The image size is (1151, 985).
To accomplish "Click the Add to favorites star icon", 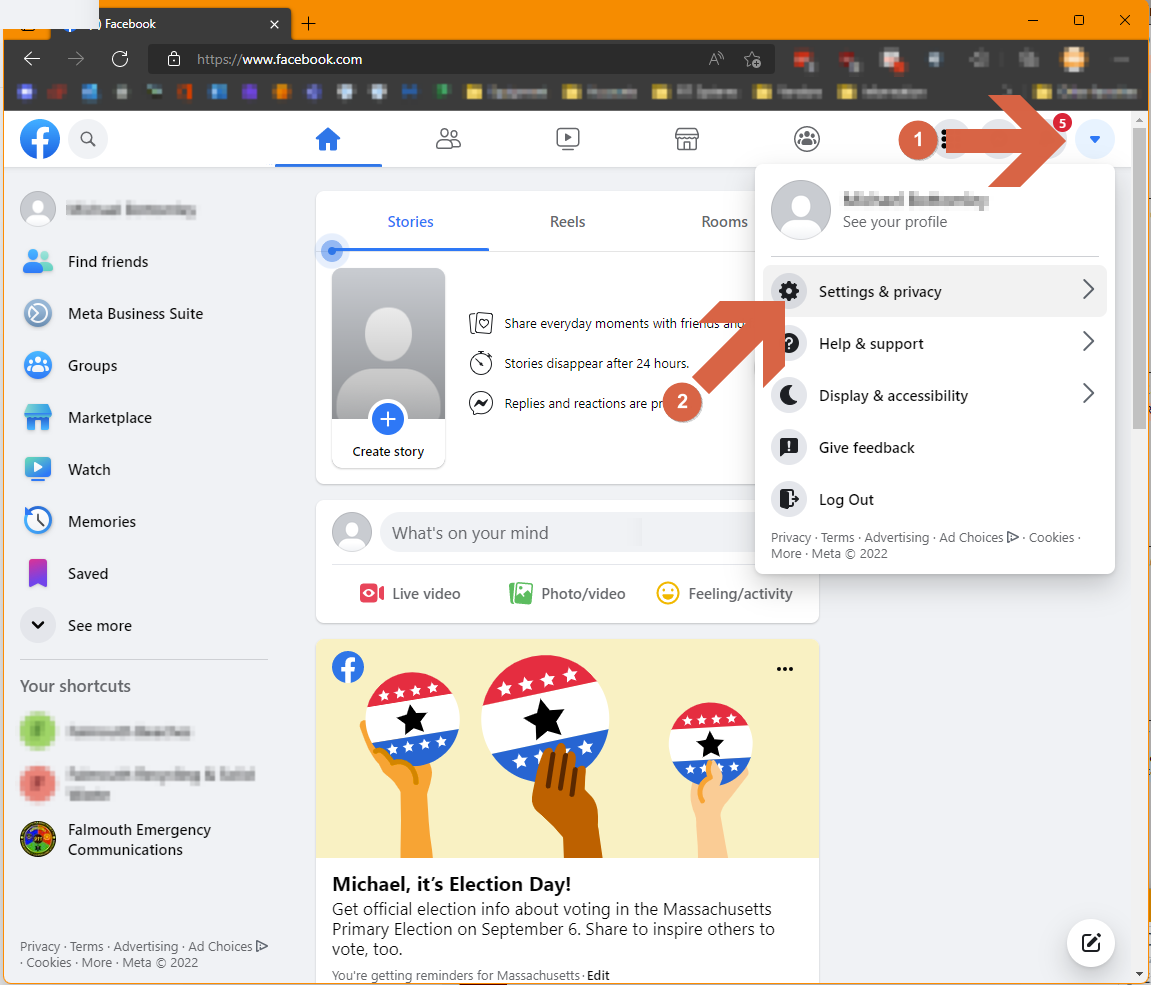I will coord(752,59).
